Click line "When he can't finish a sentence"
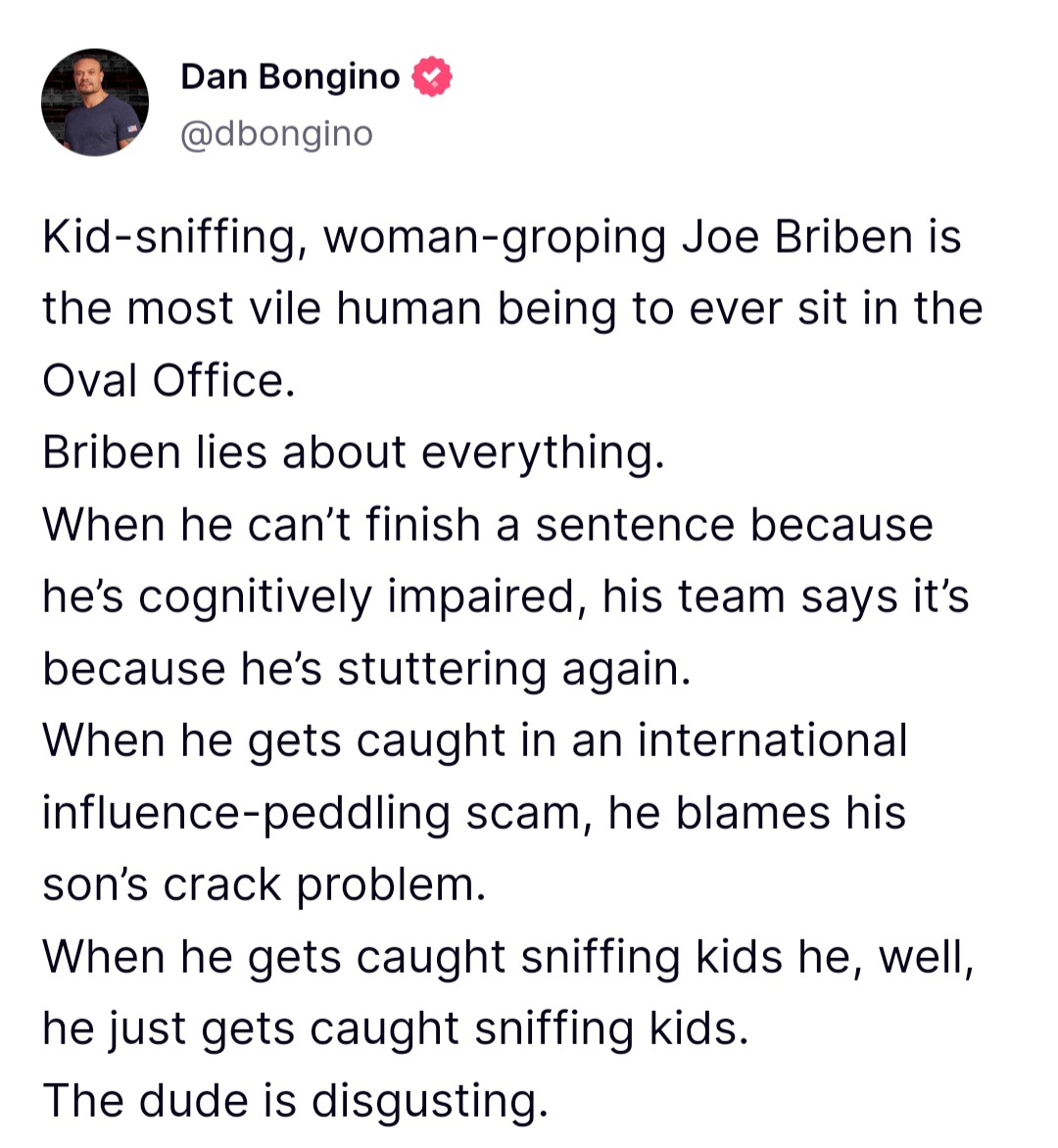Screen dimensions: 1058x1148 click(x=388, y=525)
